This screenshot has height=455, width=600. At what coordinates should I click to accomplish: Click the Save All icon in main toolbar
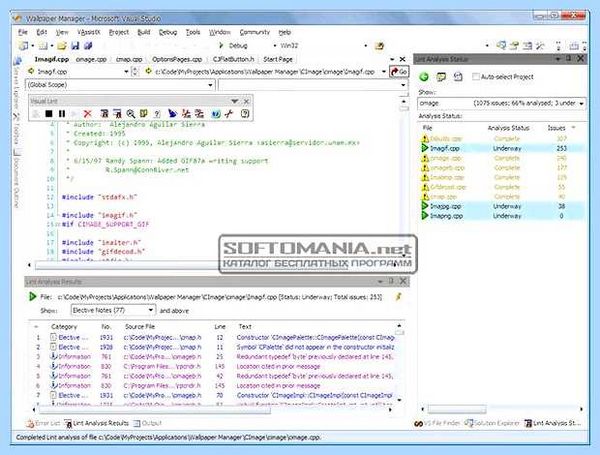88,46
